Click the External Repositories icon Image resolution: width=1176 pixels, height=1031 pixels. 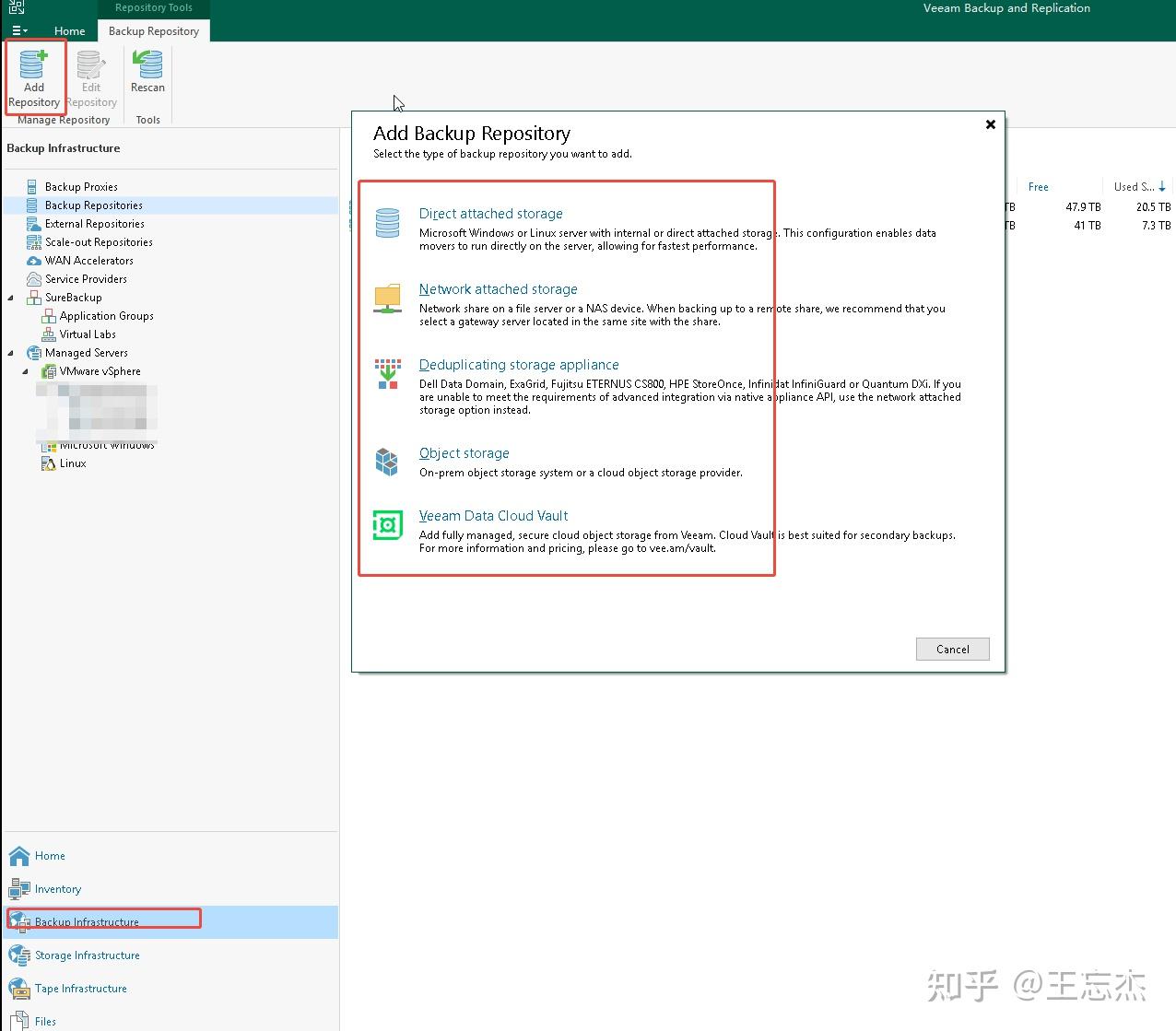click(x=33, y=224)
